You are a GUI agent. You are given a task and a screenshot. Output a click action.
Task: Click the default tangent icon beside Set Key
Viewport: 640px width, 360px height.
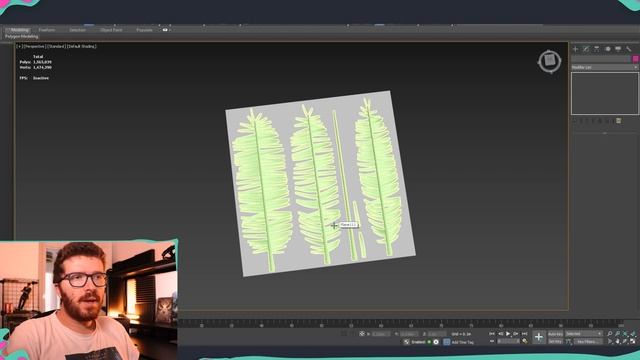(x=569, y=342)
